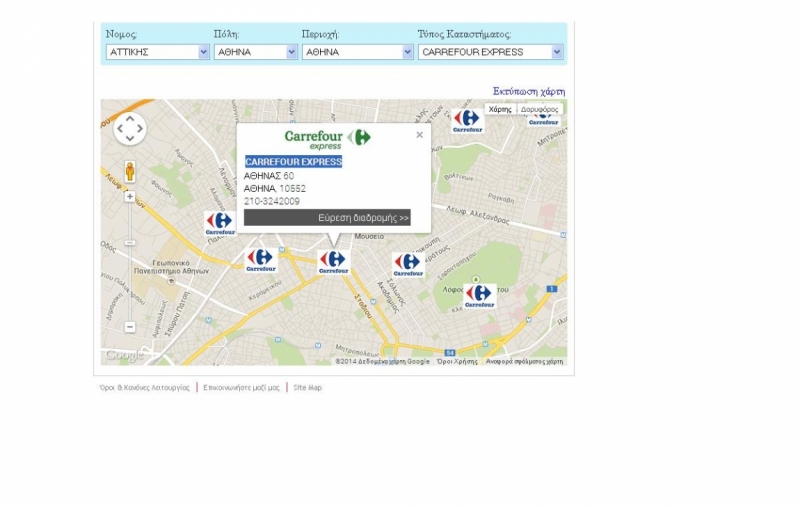Image resolution: width=800 pixels, height=506 pixels.
Task: Click the map pan control circle
Action: [x=130, y=129]
